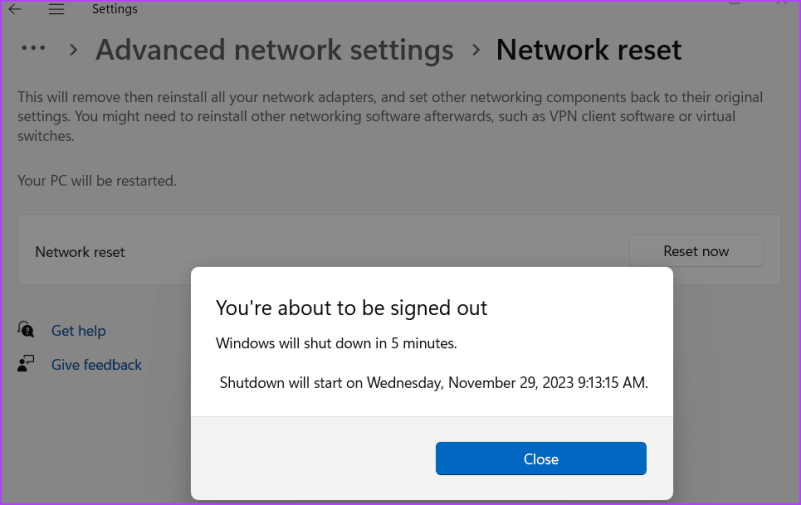
Task: Click "Your PC will be restarted" text
Action: pyautogui.click(x=97, y=181)
